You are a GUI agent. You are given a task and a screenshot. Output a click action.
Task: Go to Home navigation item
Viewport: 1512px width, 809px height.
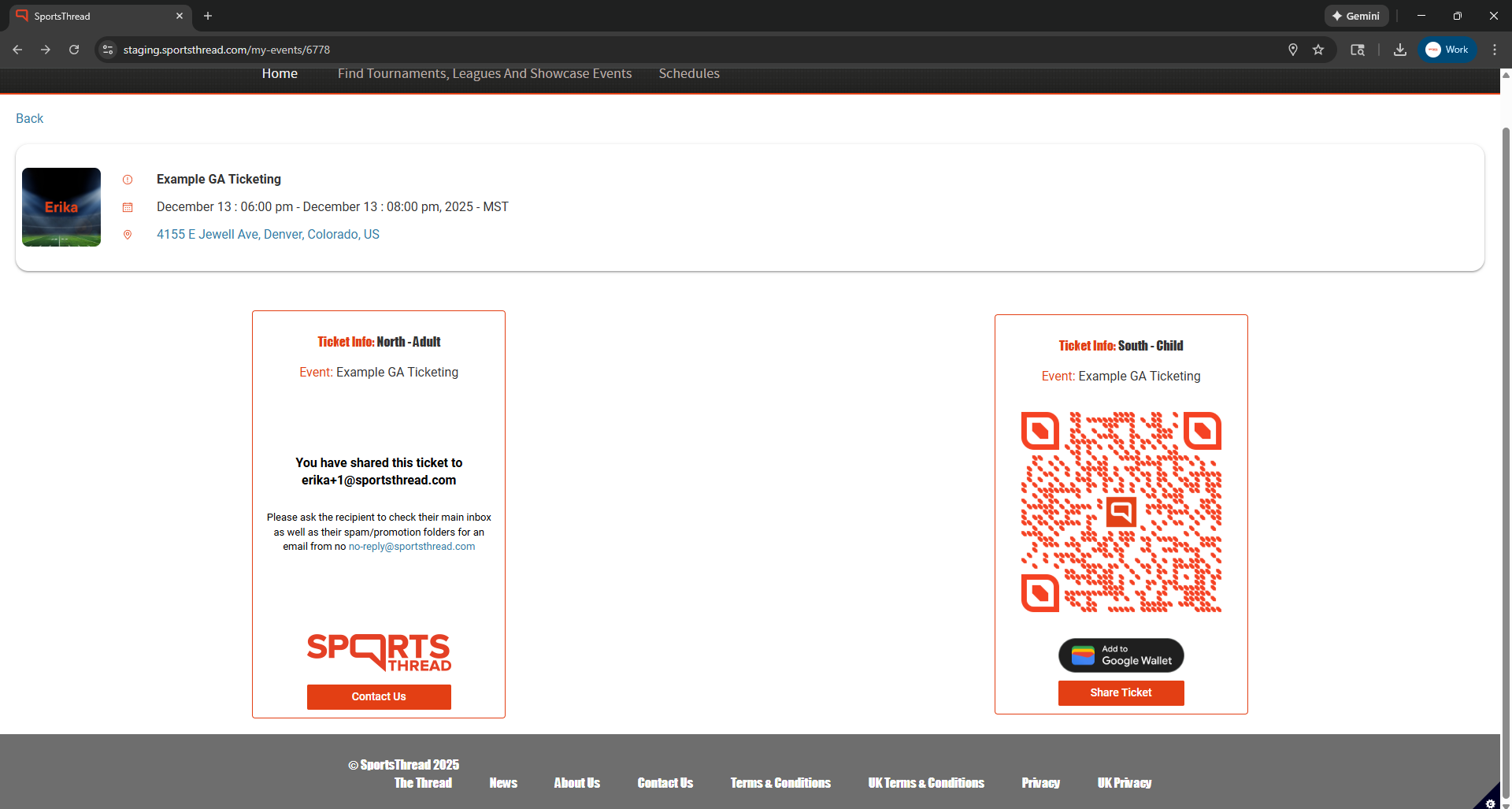[x=280, y=73]
